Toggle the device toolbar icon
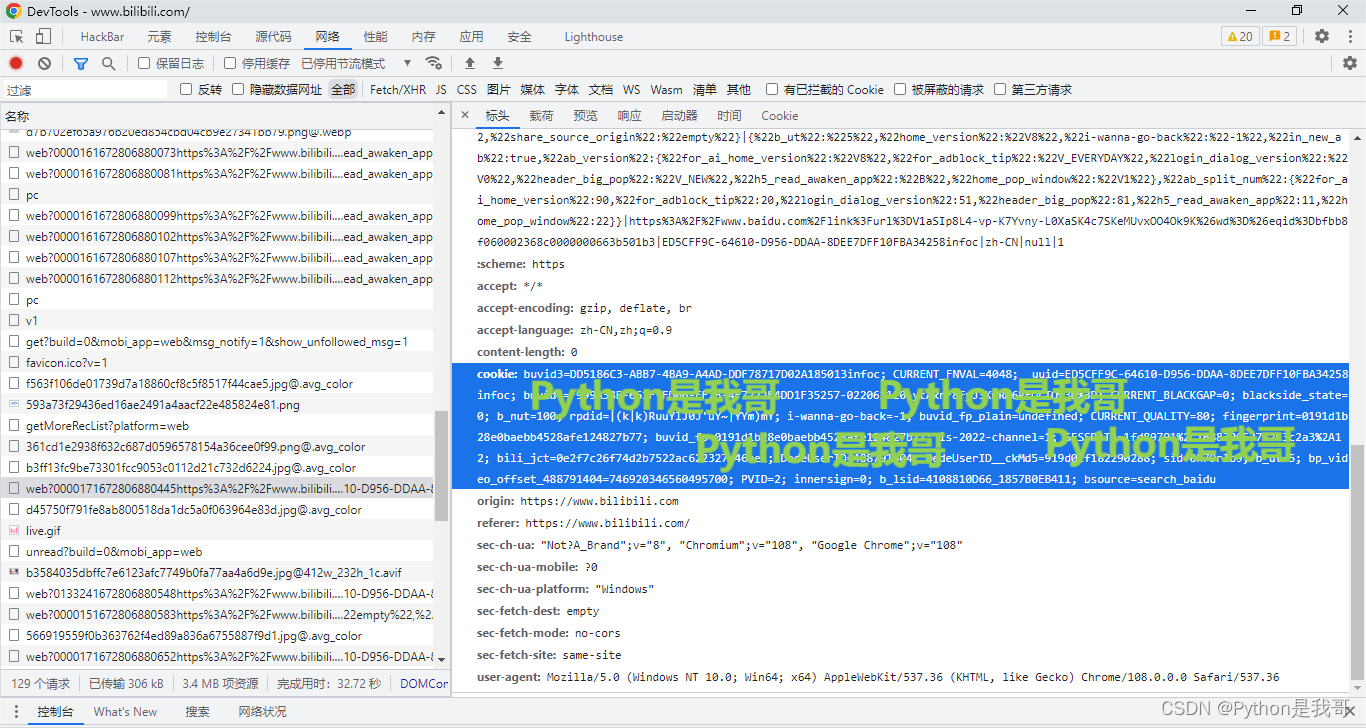Viewport: 1366px width, 728px height. pyautogui.click(x=43, y=37)
